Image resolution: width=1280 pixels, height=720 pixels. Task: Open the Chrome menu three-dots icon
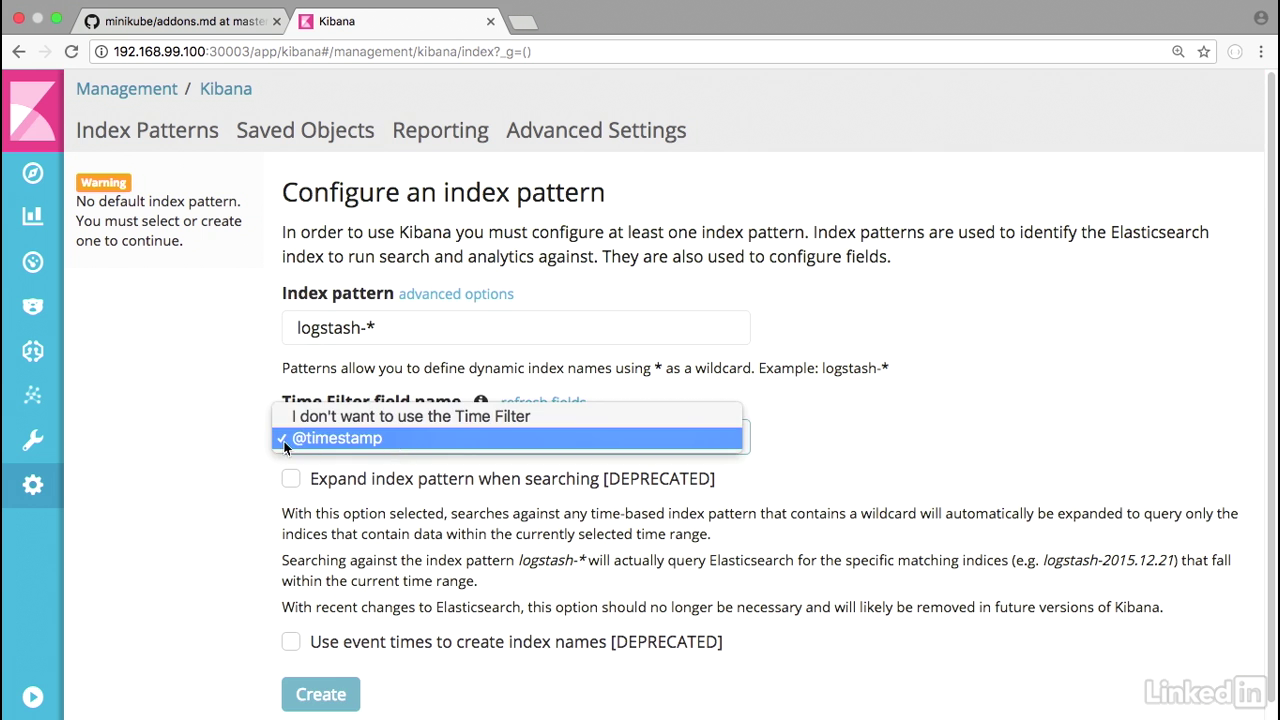tap(1261, 51)
